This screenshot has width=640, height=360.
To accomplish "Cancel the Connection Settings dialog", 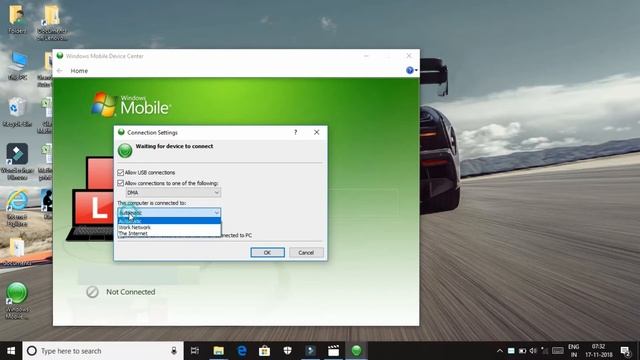I will 306,253.
